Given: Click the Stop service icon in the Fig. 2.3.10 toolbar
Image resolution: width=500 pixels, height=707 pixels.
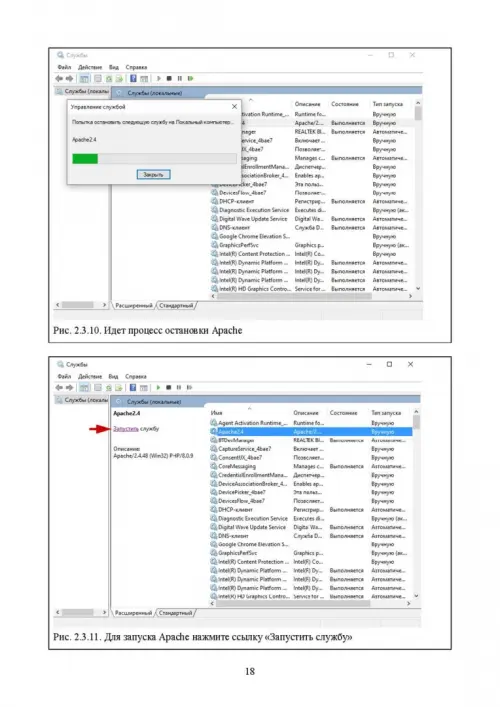Looking at the screenshot, I should 169,78.
